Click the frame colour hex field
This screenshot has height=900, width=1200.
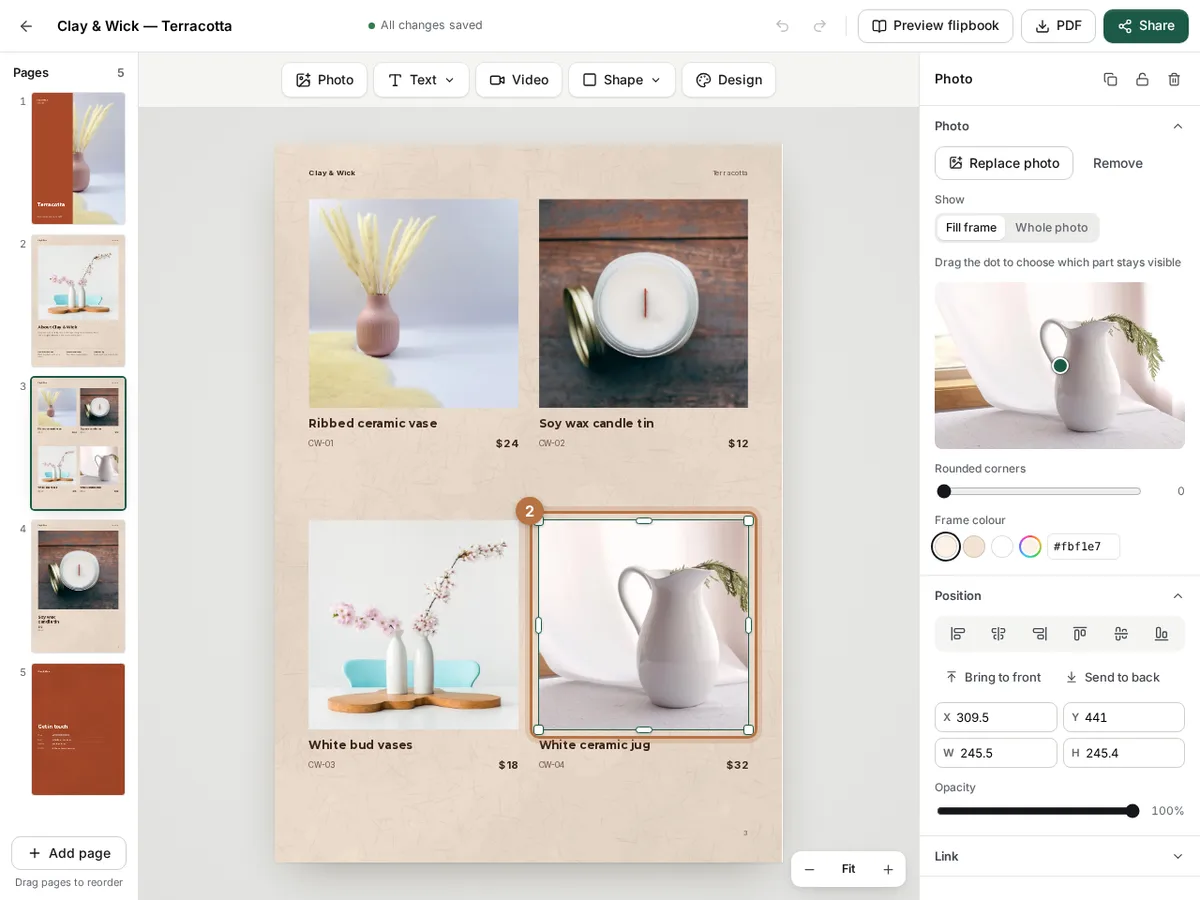tap(1083, 547)
